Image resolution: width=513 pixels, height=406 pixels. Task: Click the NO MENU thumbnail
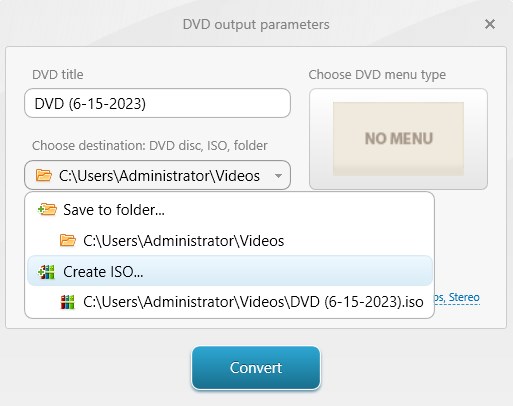point(398,139)
